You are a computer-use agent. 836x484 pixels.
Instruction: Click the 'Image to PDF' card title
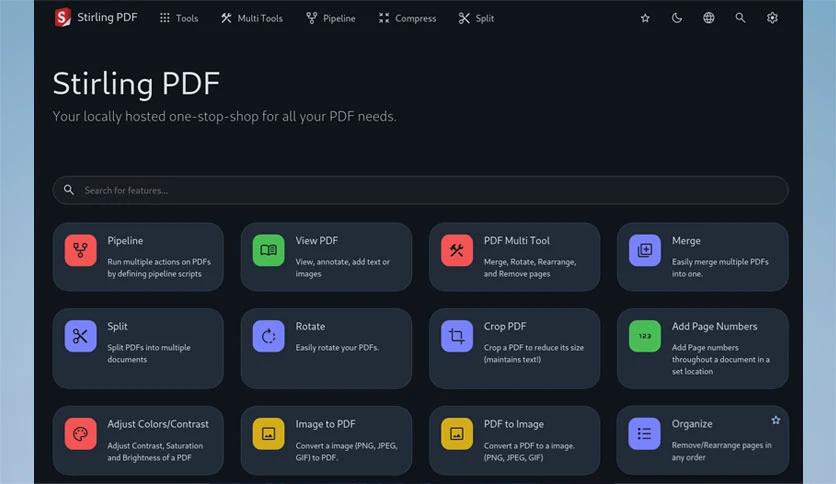[325, 424]
